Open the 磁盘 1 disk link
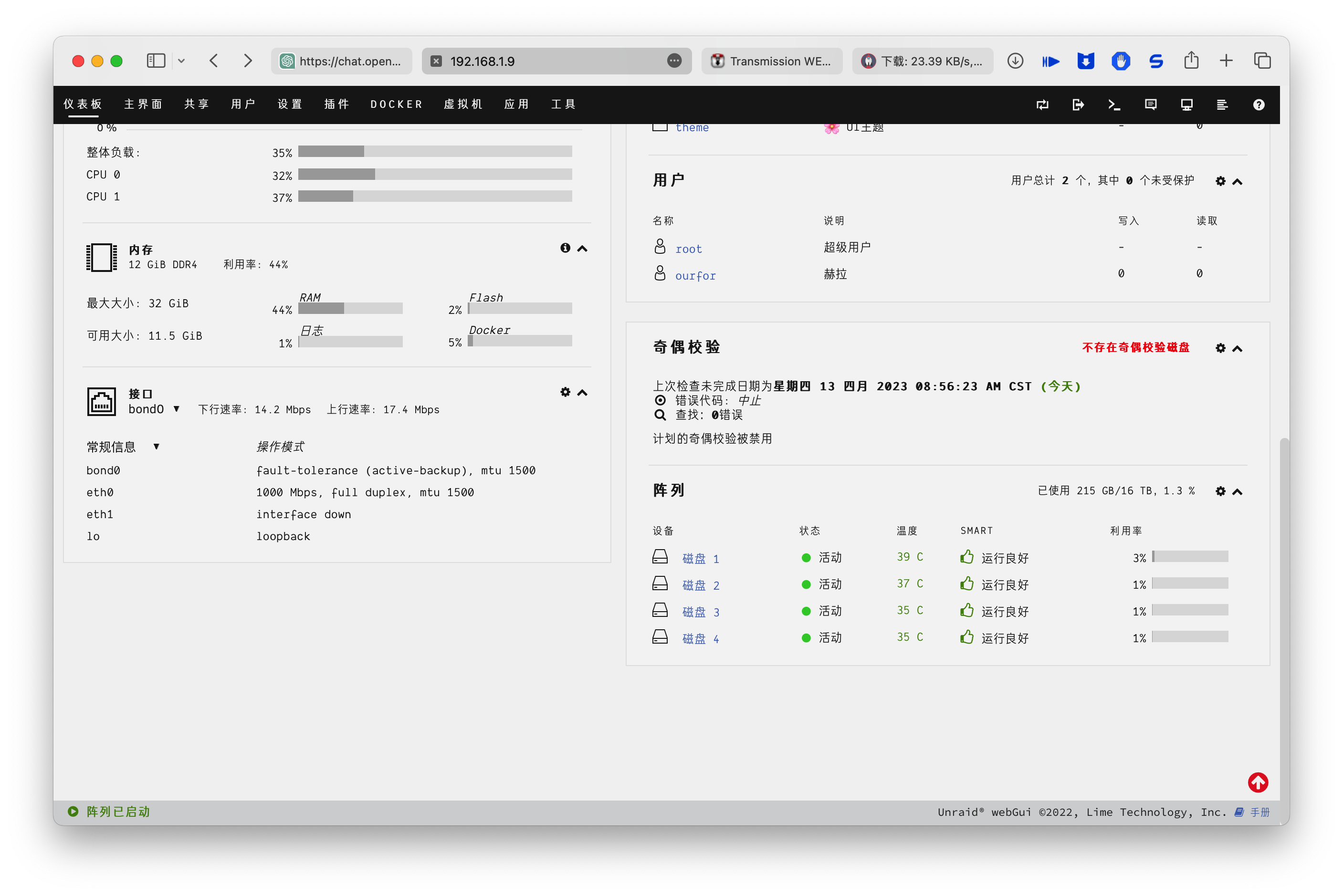Image resolution: width=1343 pixels, height=896 pixels. click(700, 558)
